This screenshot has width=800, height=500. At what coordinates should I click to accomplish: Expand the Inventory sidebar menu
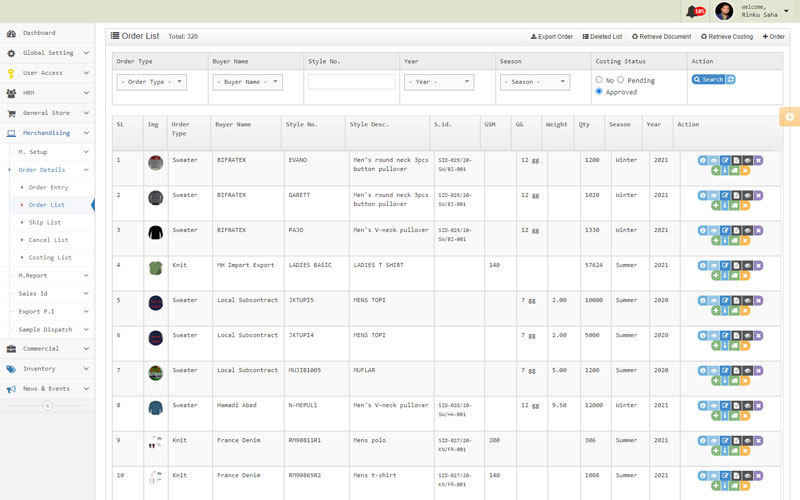click(47, 368)
